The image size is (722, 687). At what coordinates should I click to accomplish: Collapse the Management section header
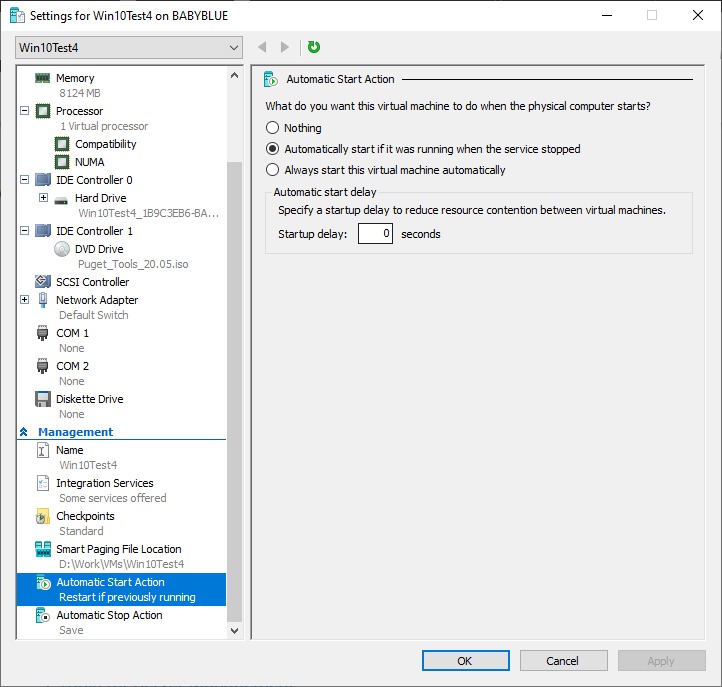[x=23, y=432]
